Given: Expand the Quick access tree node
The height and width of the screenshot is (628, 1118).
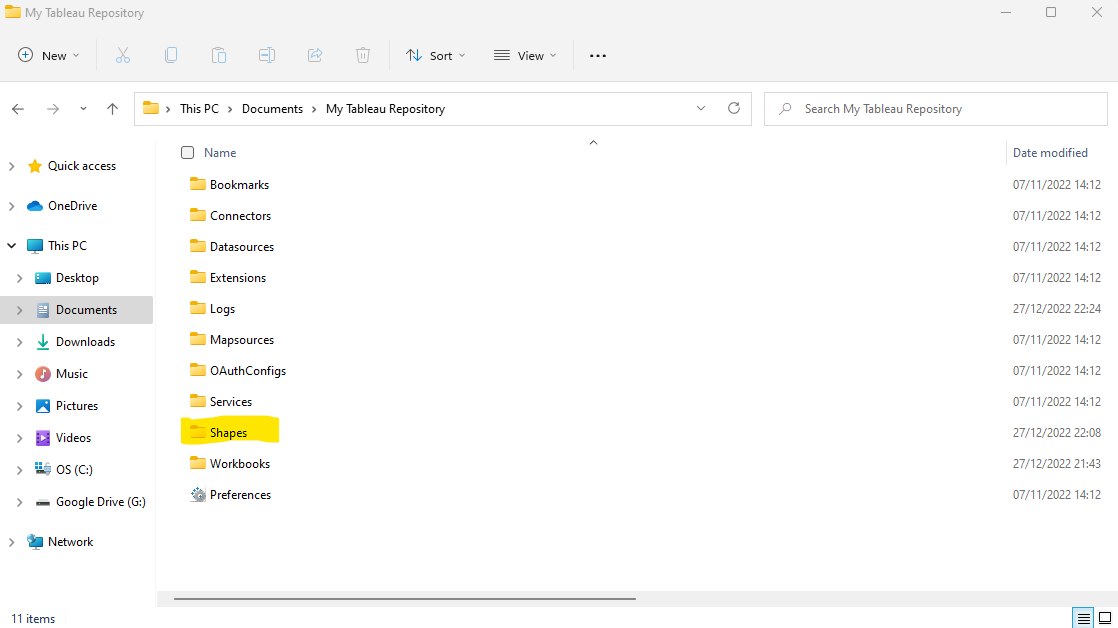Looking at the screenshot, I should 11,166.
